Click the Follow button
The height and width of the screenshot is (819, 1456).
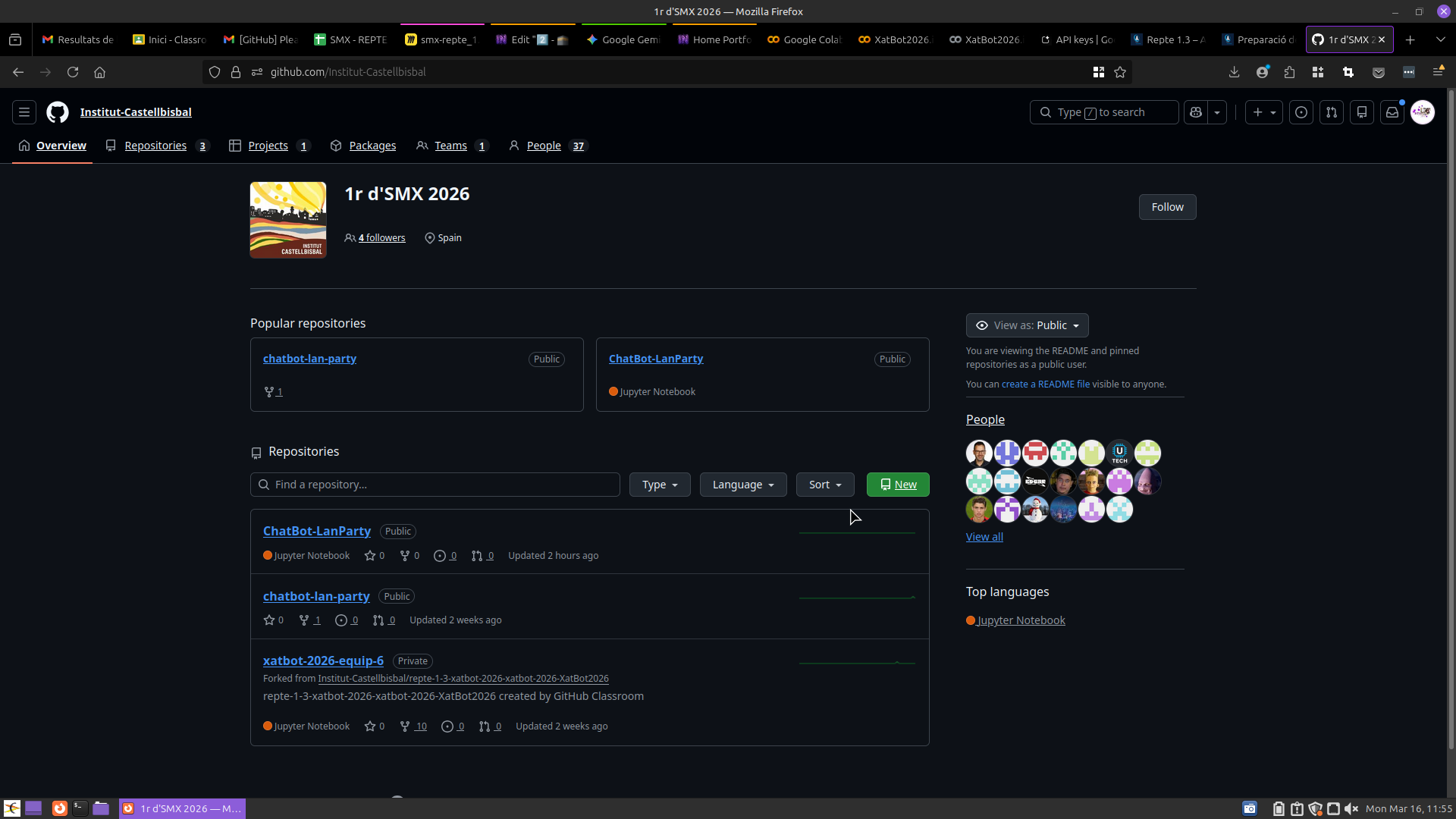point(1167,207)
